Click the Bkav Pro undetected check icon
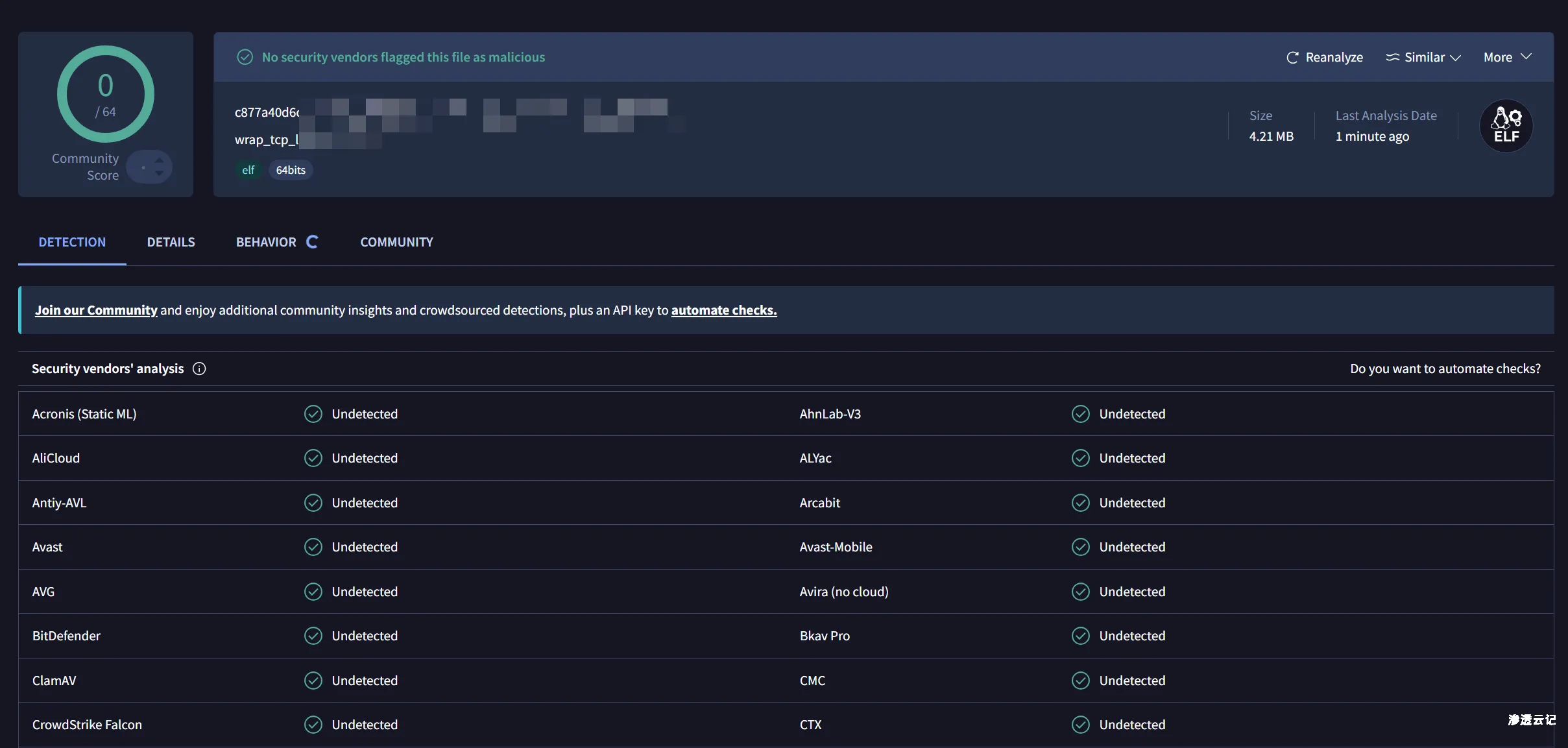This screenshot has height=748, width=1568. point(1081,636)
